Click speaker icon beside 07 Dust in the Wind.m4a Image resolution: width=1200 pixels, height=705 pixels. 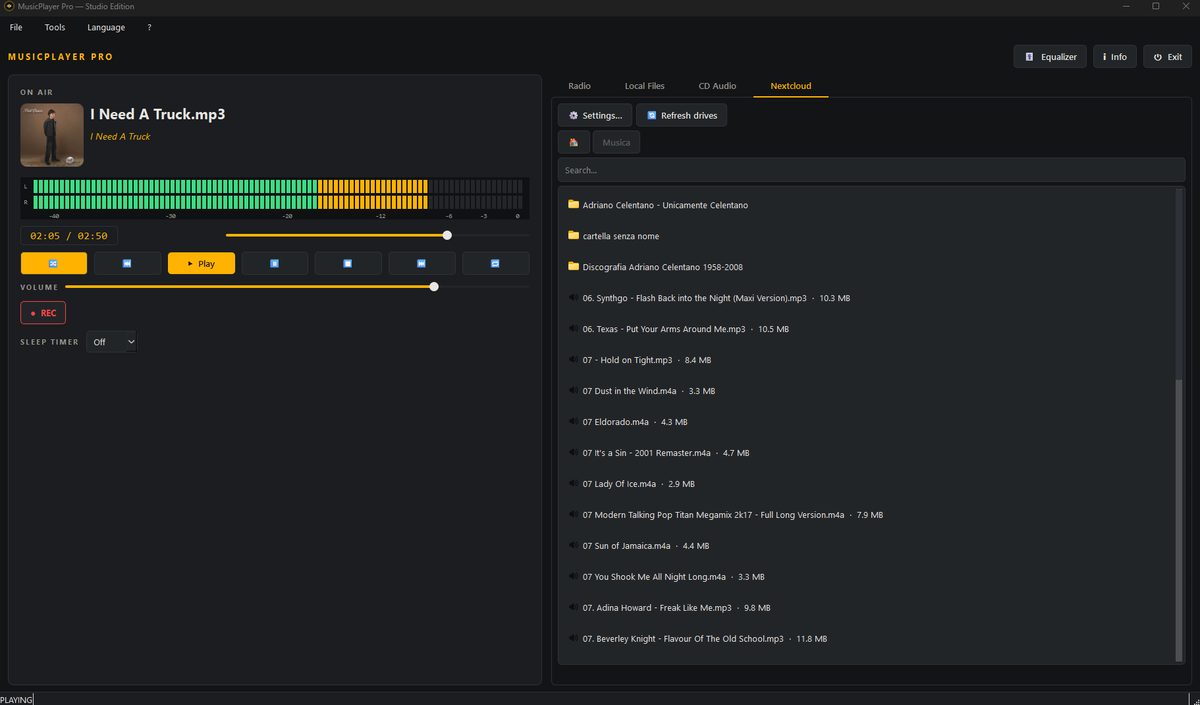coord(574,391)
